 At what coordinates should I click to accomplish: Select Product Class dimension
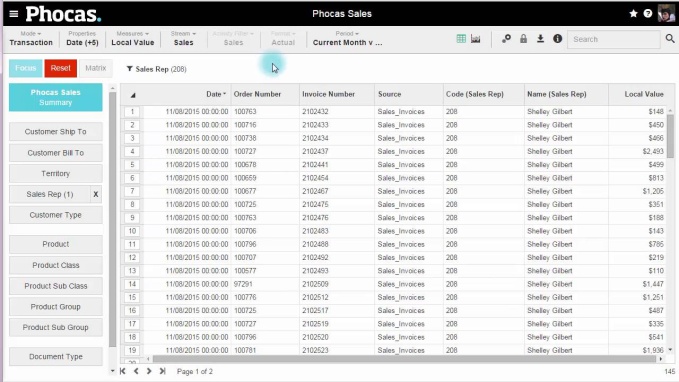click(55, 265)
